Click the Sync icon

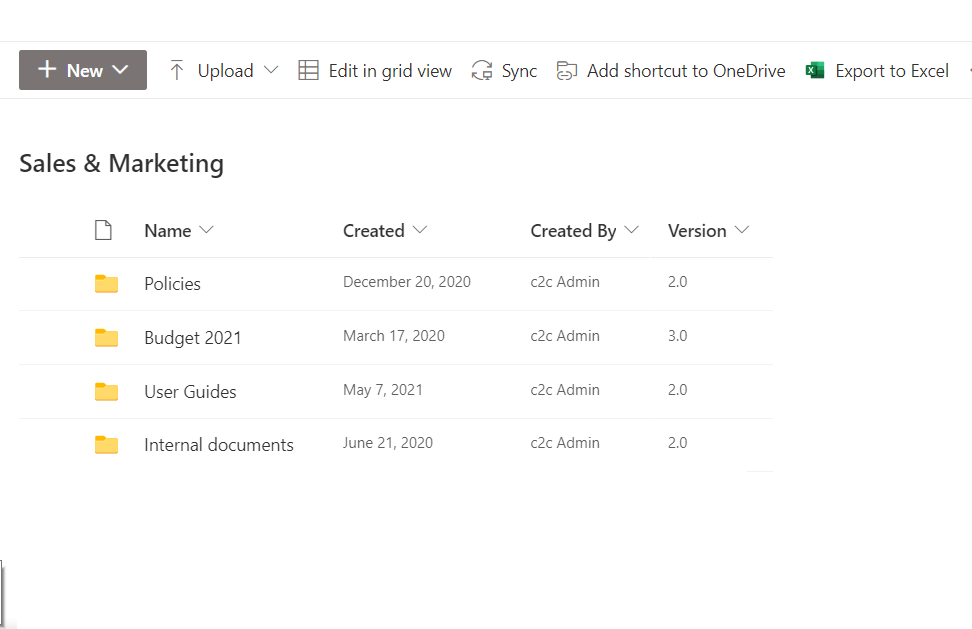[483, 70]
